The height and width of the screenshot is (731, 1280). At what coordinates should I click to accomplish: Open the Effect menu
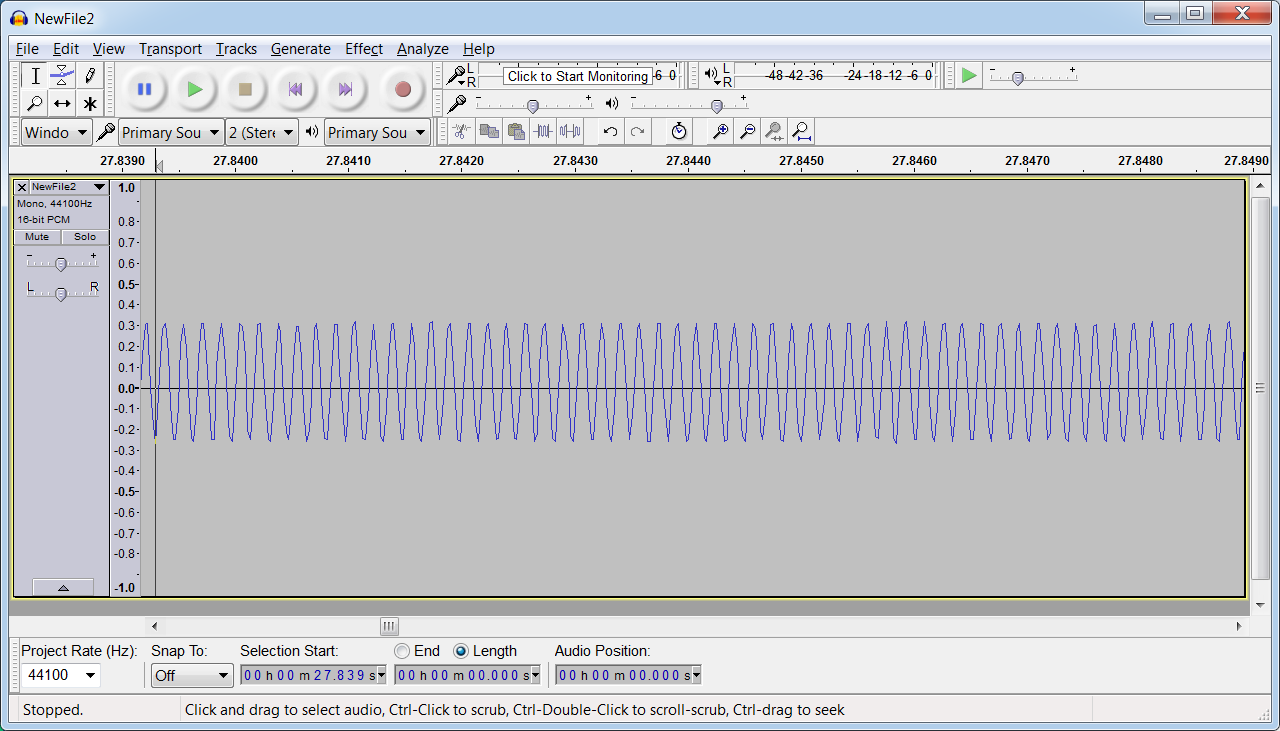pyautogui.click(x=364, y=49)
